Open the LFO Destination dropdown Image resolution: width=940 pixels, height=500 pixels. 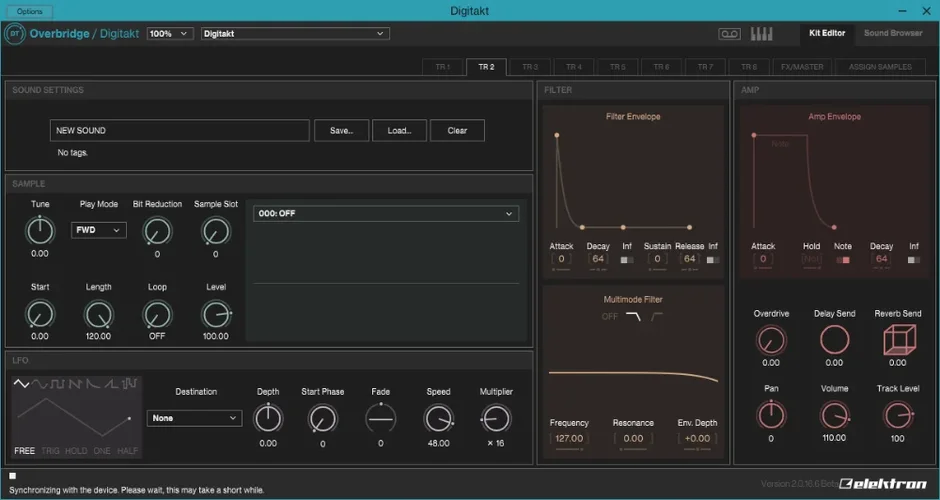194,418
